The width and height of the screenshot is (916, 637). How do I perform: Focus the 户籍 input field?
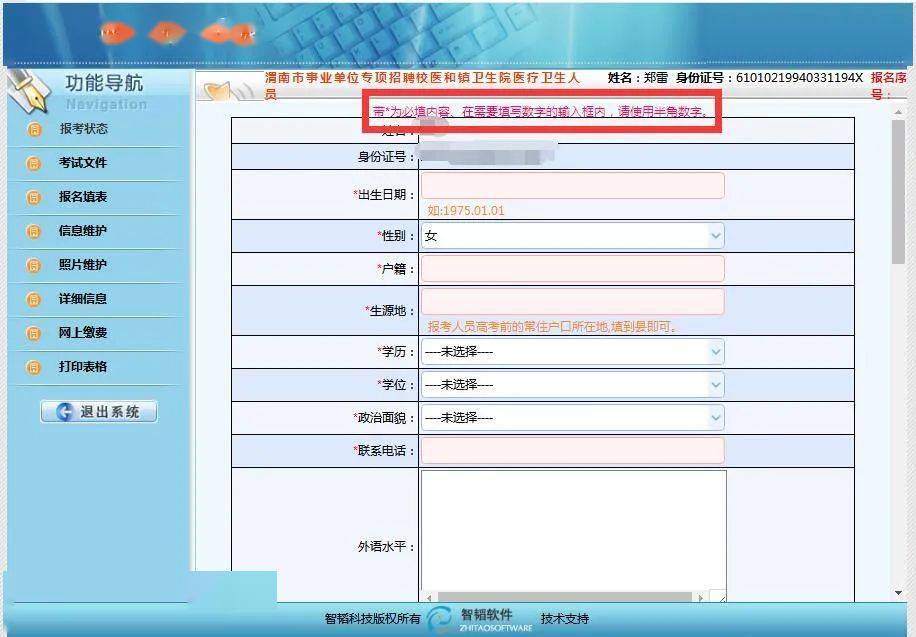(572, 269)
